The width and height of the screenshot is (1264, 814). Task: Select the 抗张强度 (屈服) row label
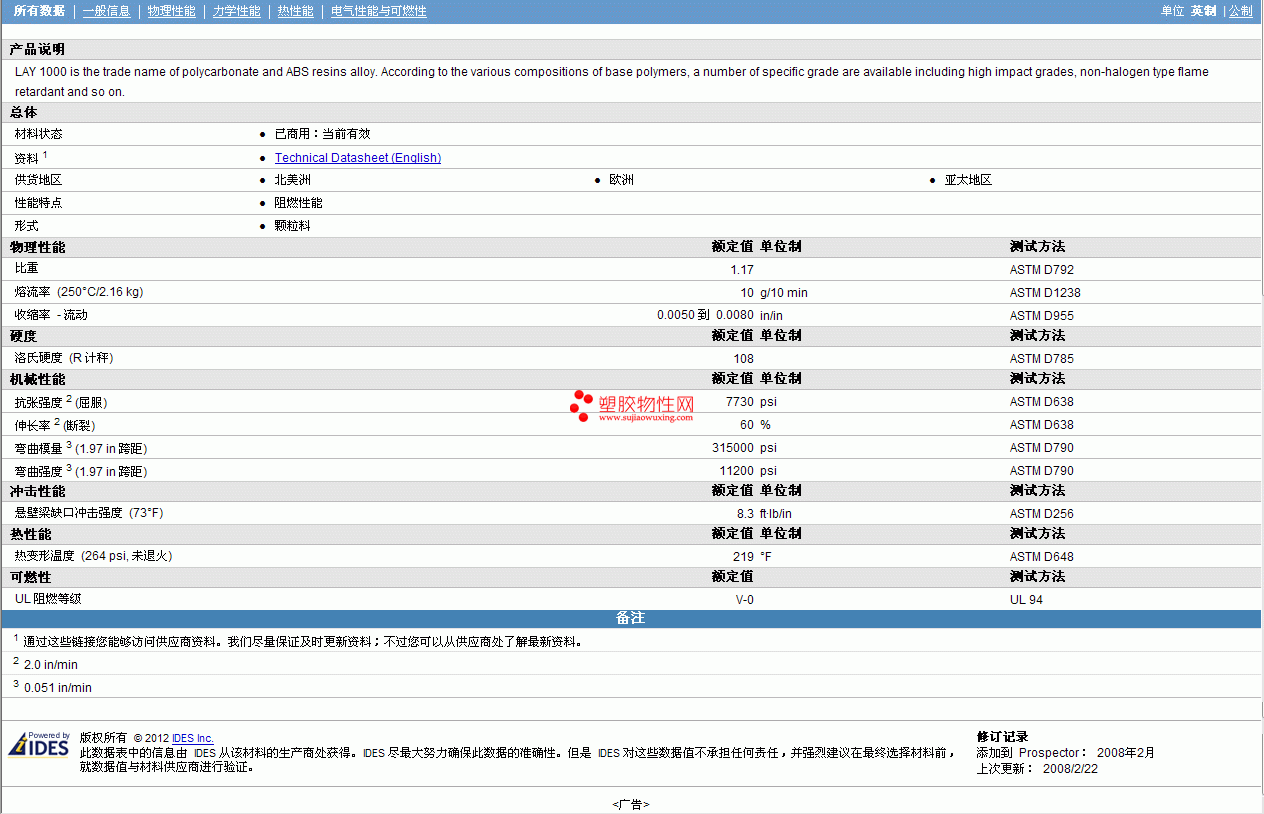tap(61, 401)
